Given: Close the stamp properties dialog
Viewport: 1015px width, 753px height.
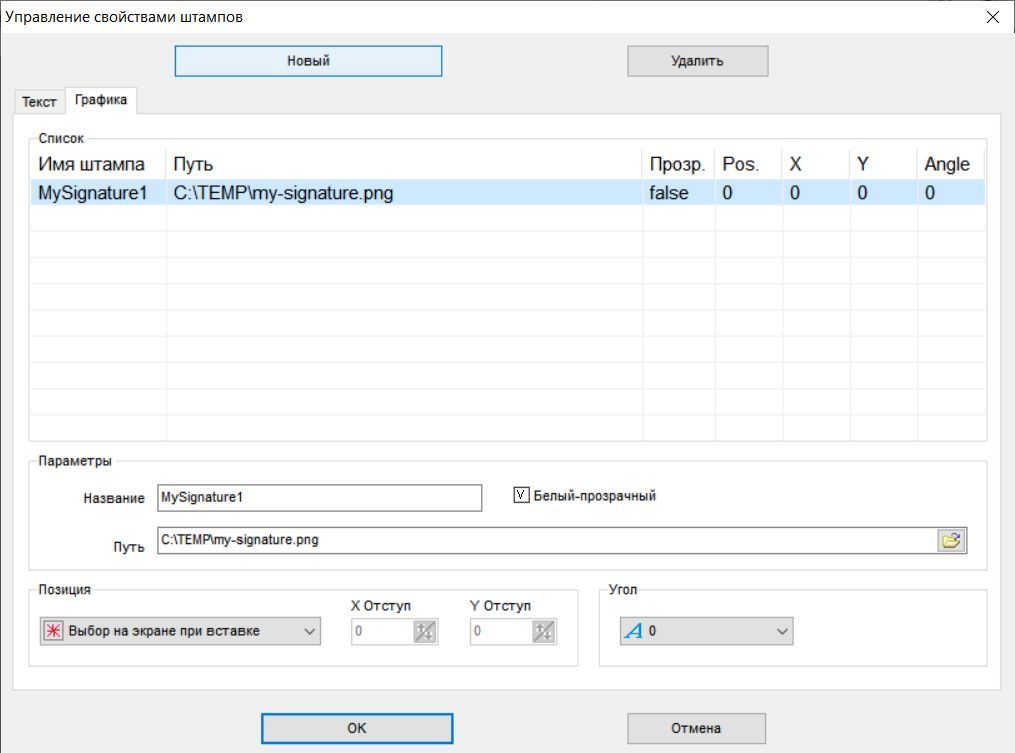Looking at the screenshot, I should [992, 17].
